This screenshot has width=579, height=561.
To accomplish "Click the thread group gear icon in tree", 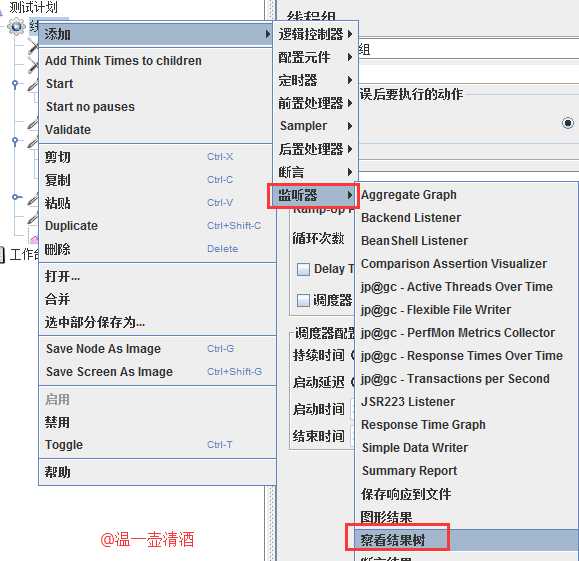I will (16, 27).
